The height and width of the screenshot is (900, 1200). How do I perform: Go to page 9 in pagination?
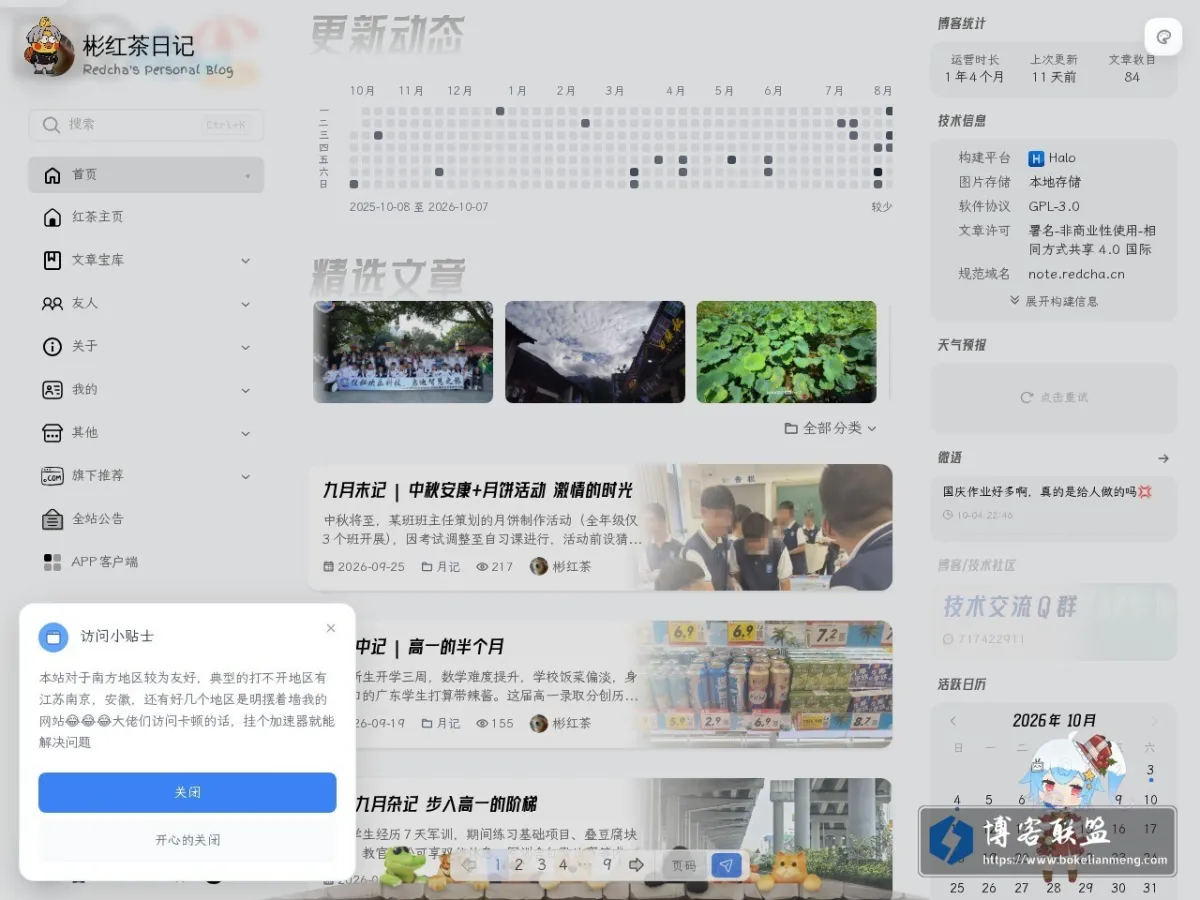coord(607,865)
